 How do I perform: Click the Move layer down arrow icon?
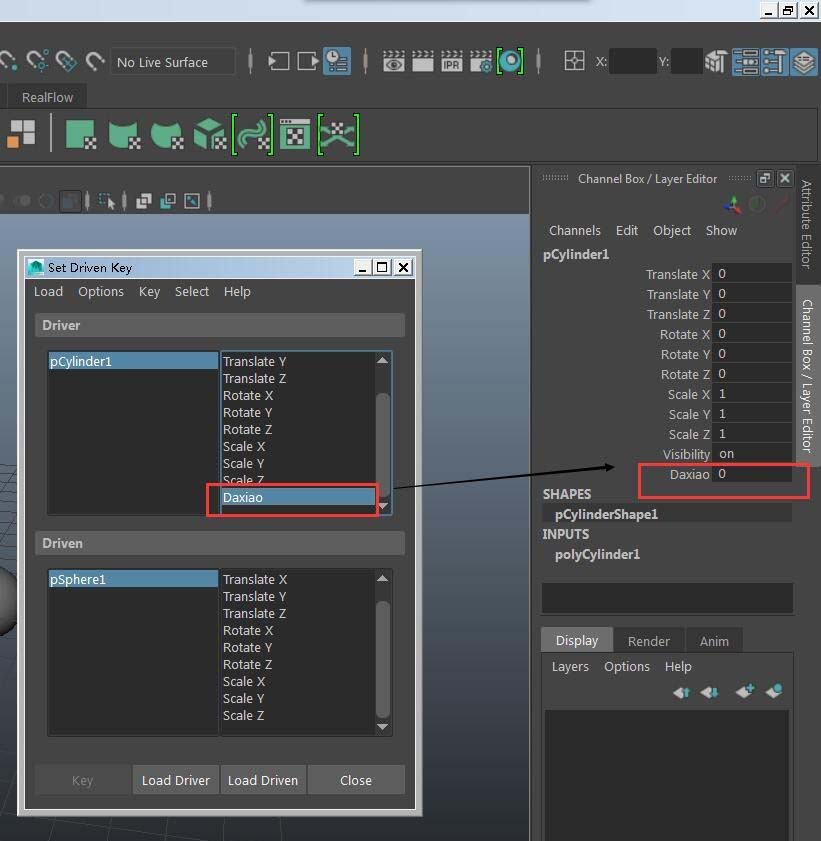[x=709, y=692]
